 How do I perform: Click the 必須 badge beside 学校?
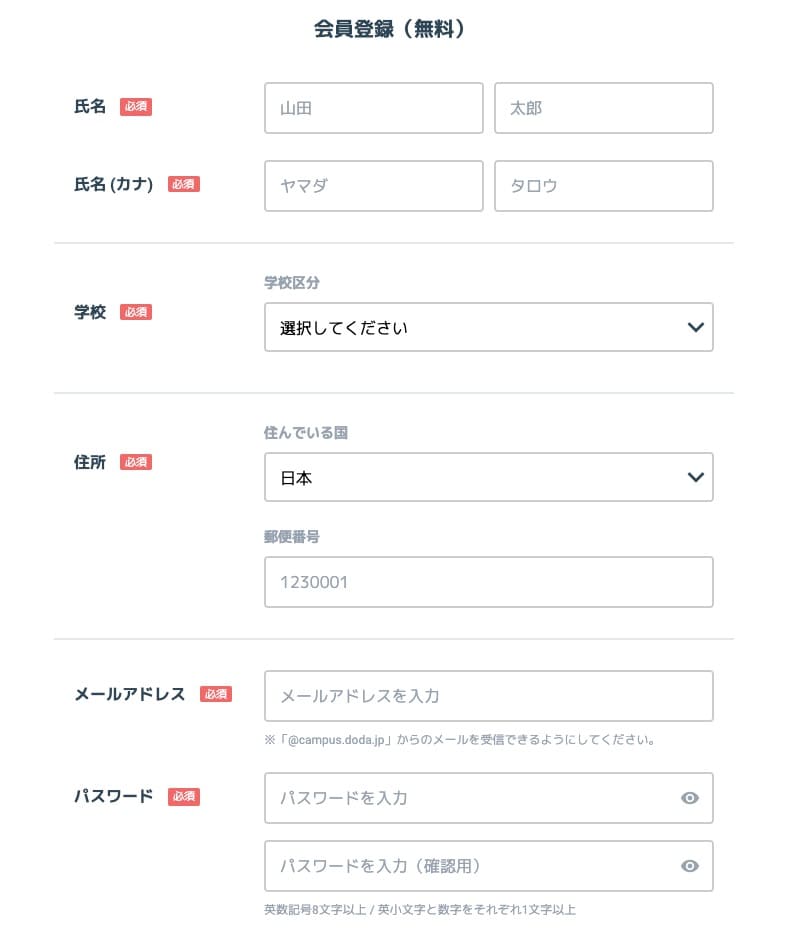136,312
